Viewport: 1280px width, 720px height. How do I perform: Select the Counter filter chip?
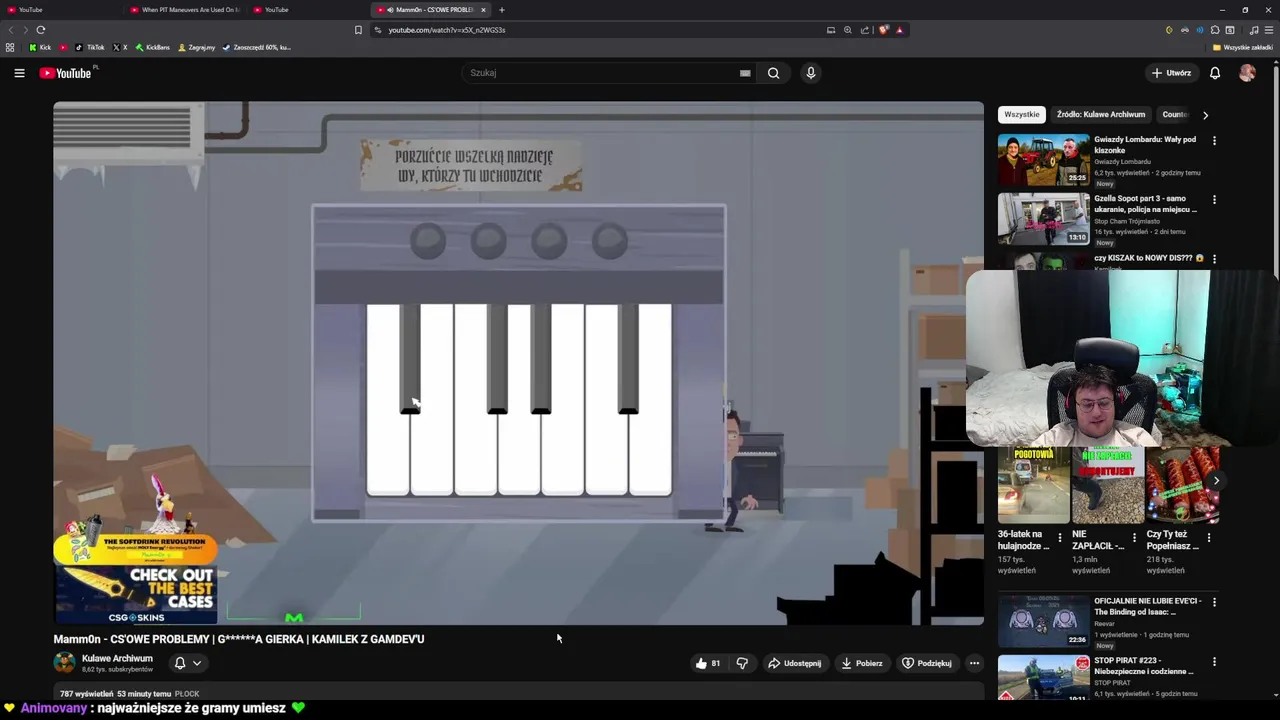(x=1176, y=115)
